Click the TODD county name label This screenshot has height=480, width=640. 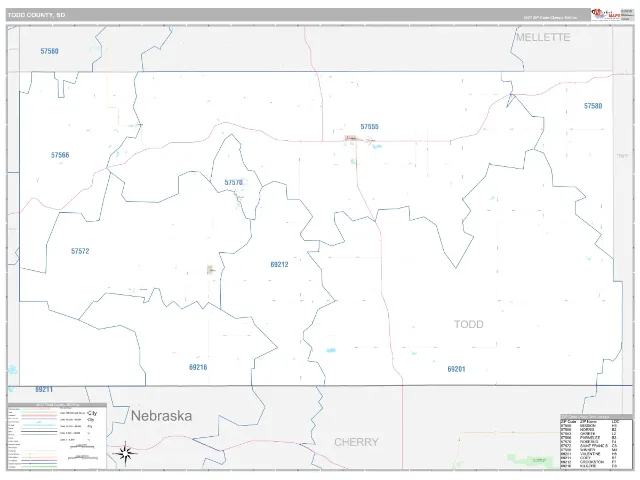[469, 324]
